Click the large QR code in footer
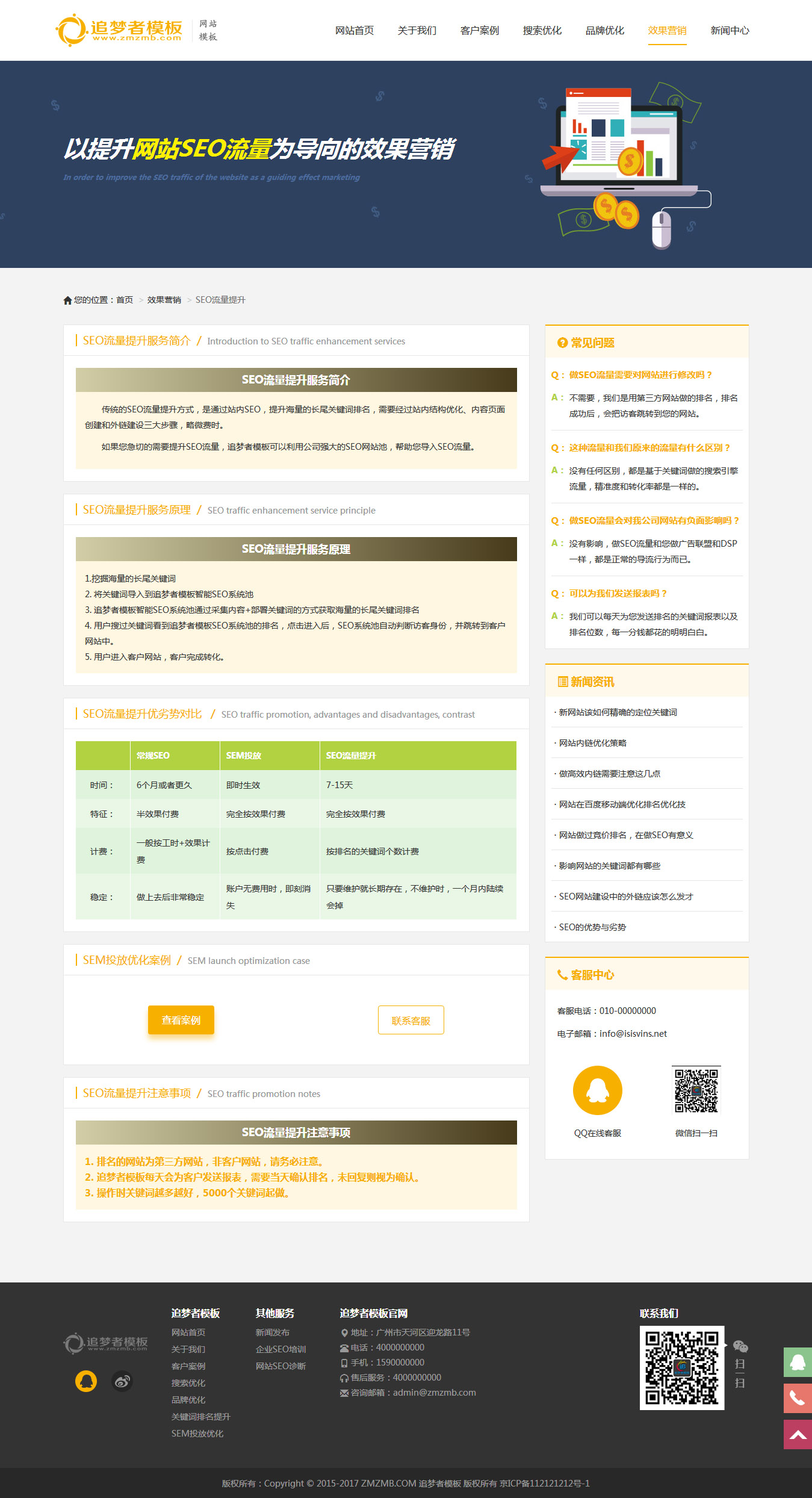The width and height of the screenshot is (812, 1498). [x=681, y=1367]
